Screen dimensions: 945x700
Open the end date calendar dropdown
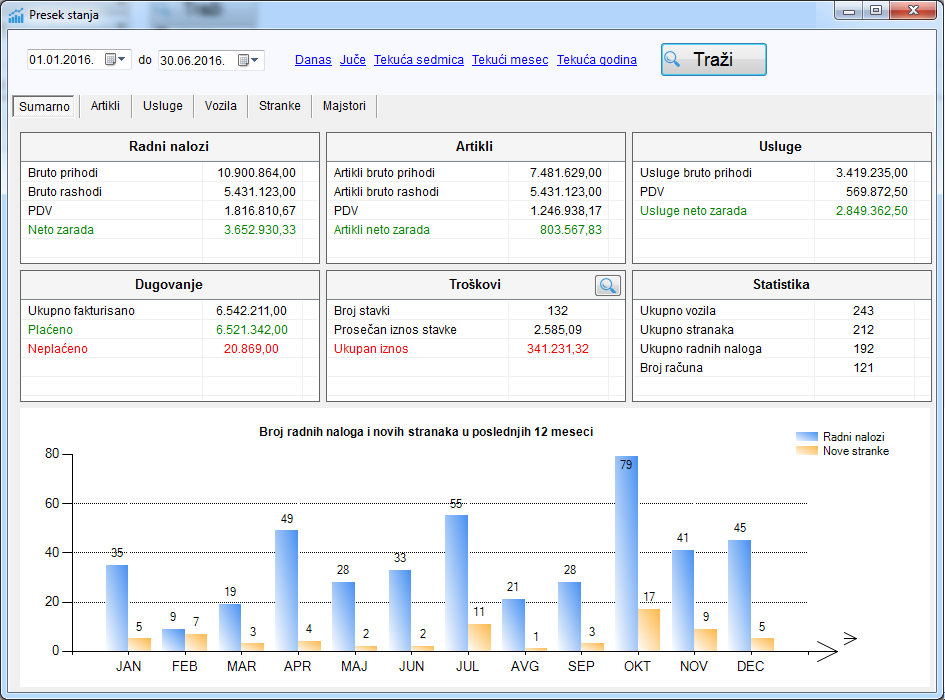point(248,60)
